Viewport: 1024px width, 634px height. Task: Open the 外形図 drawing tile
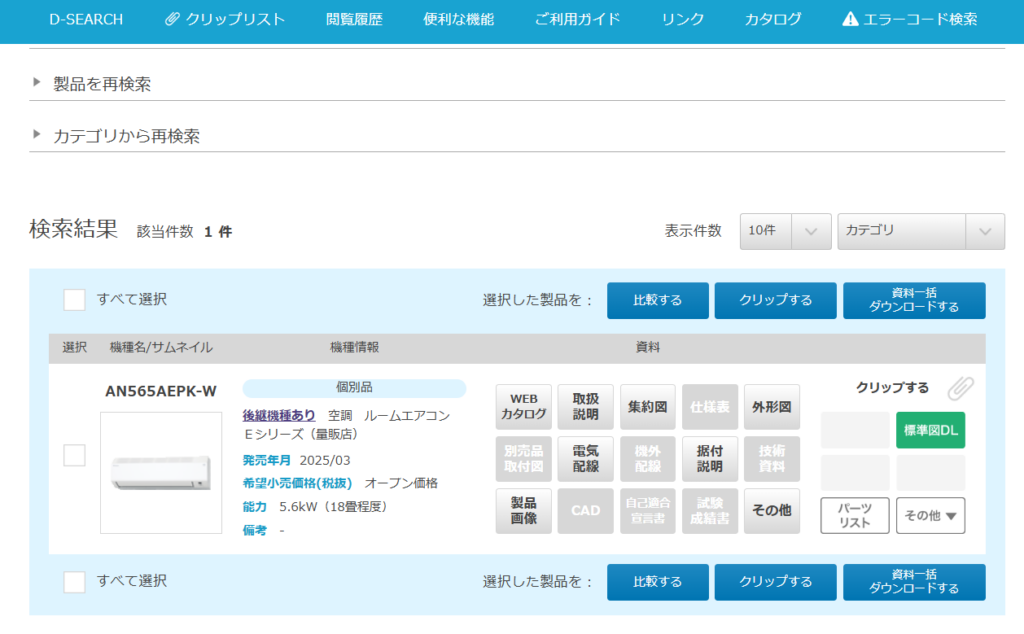[x=771, y=407]
